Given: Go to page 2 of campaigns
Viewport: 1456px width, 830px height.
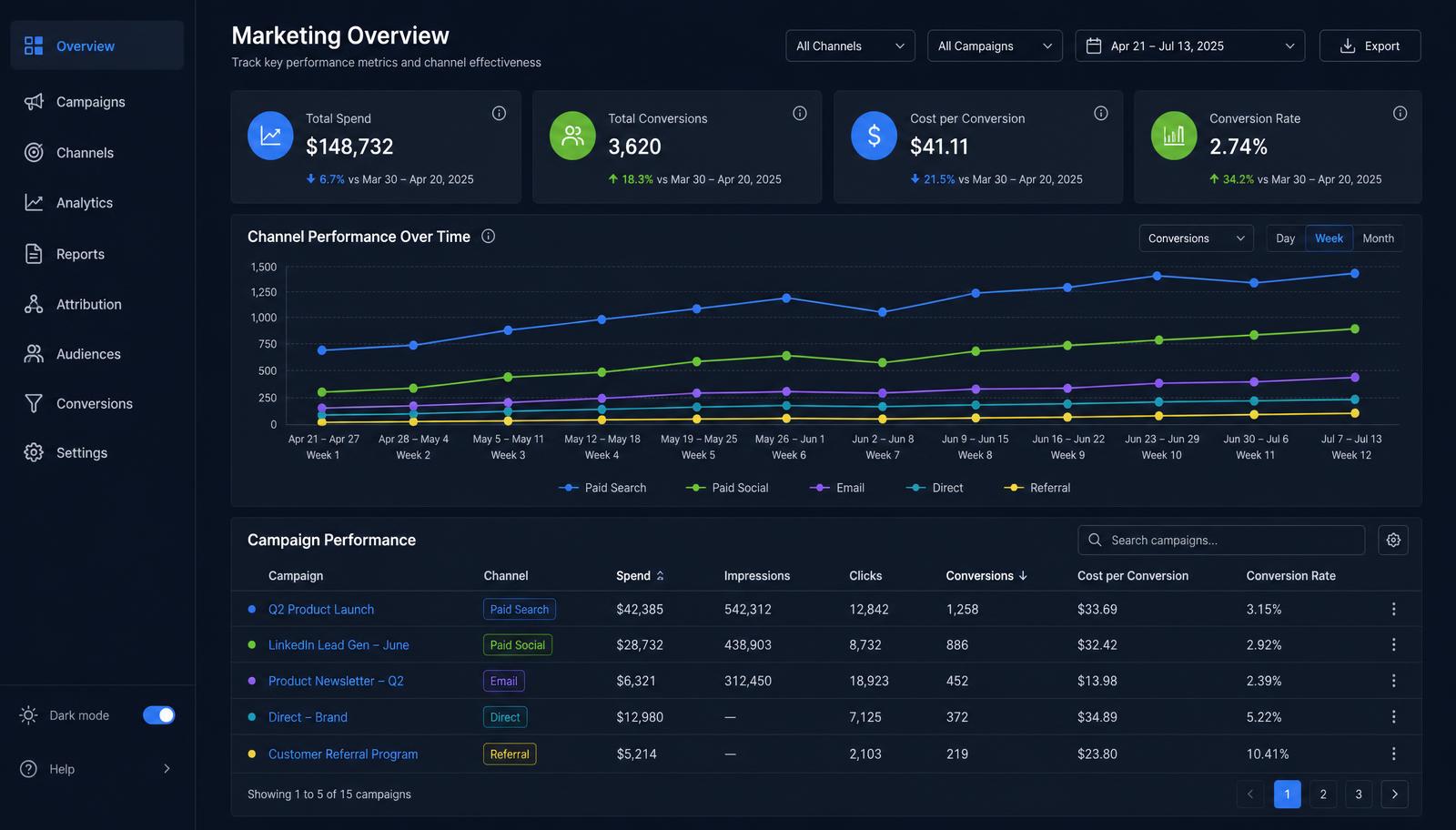Looking at the screenshot, I should click(x=1323, y=795).
